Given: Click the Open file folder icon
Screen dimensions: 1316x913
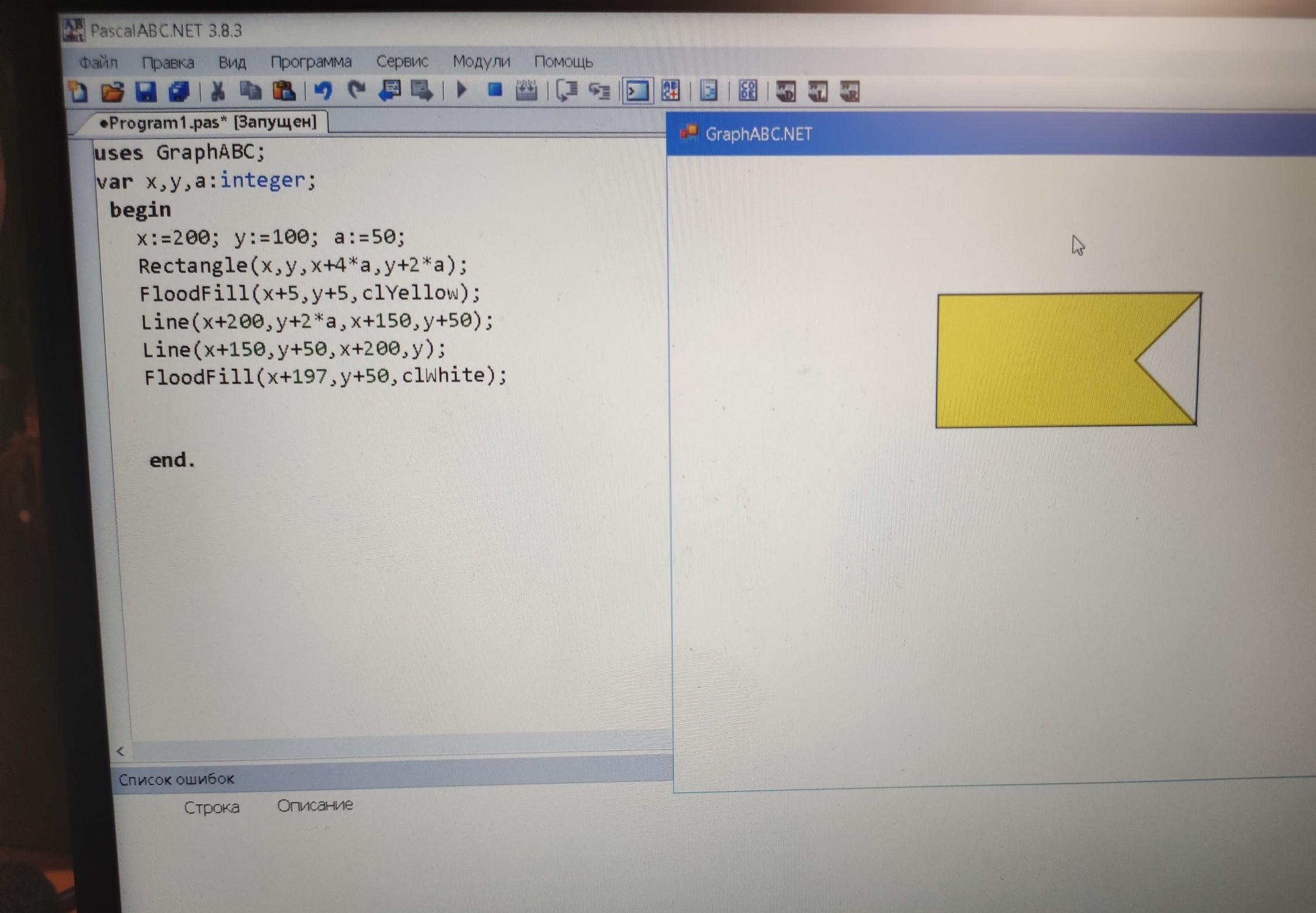Looking at the screenshot, I should click(x=112, y=92).
